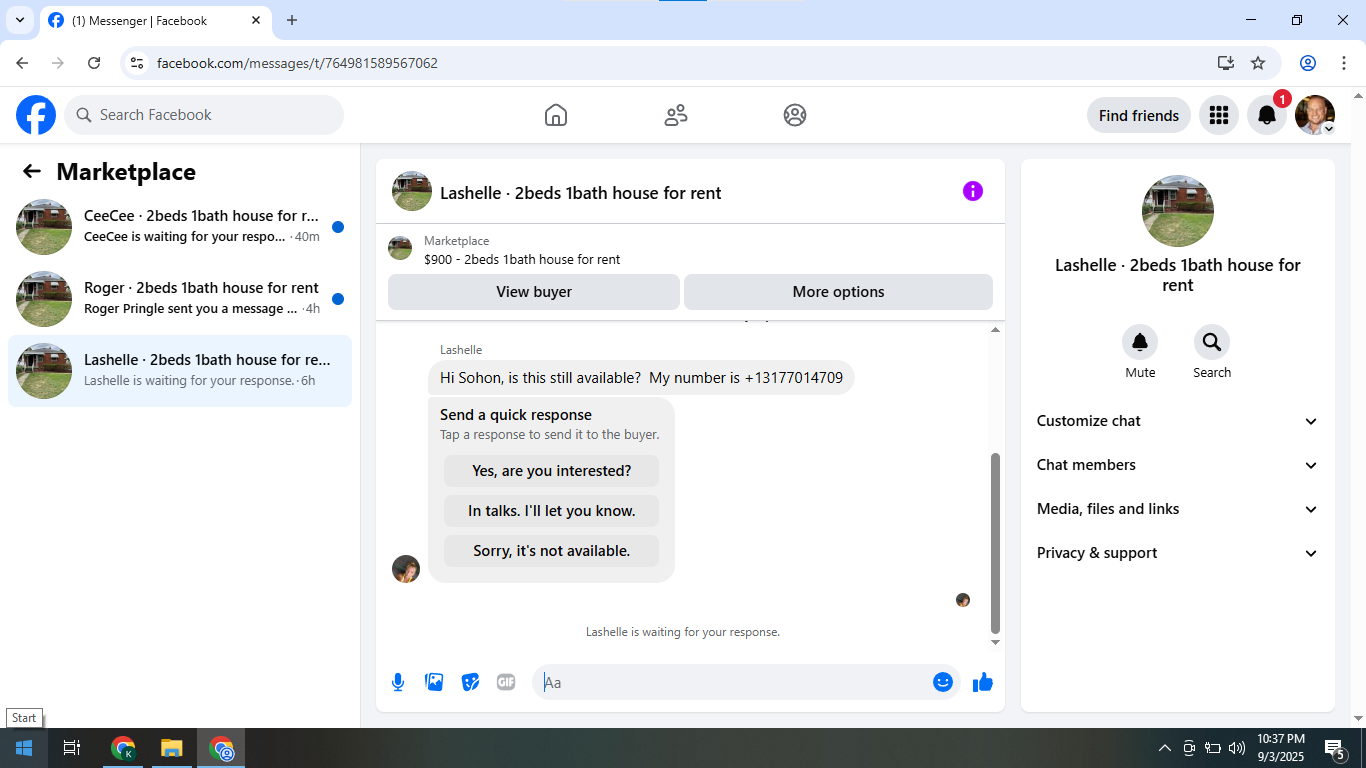The height and width of the screenshot is (768, 1366).
Task: Show hidden system tray icons
Action: [1164, 748]
